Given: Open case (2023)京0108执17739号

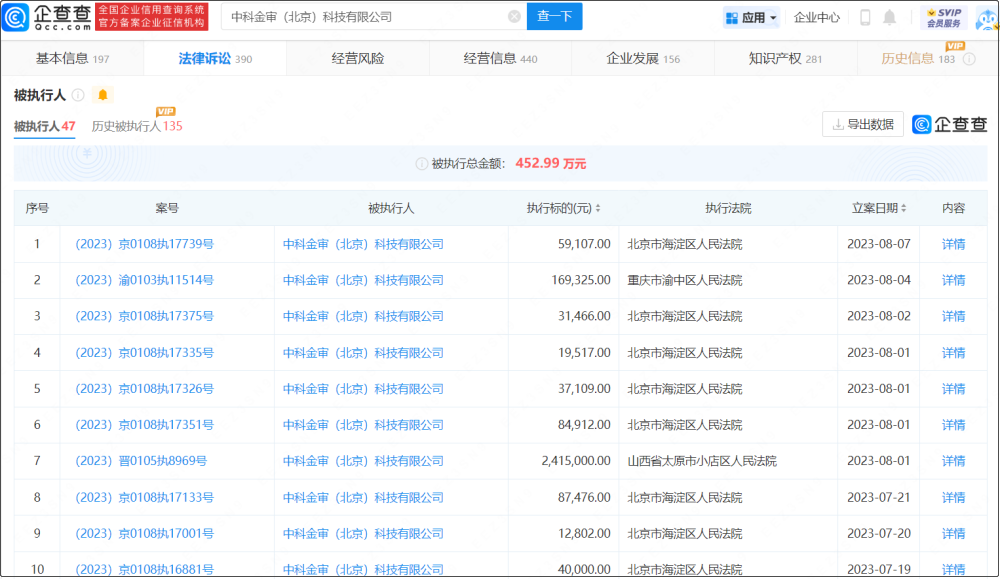Looking at the screenshot, I should tap(144, 244).
